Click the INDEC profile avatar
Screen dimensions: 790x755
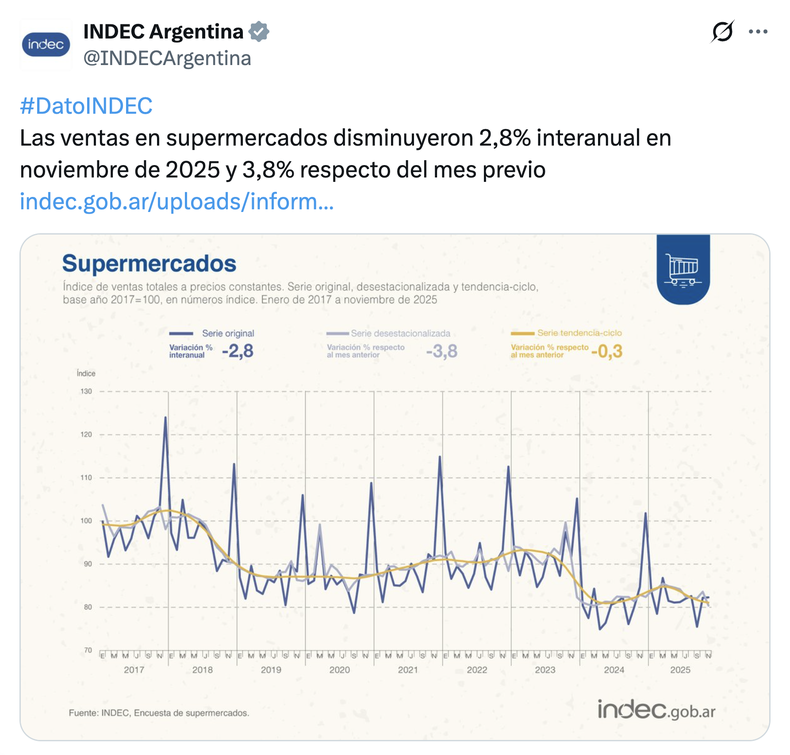click(47, 45)
